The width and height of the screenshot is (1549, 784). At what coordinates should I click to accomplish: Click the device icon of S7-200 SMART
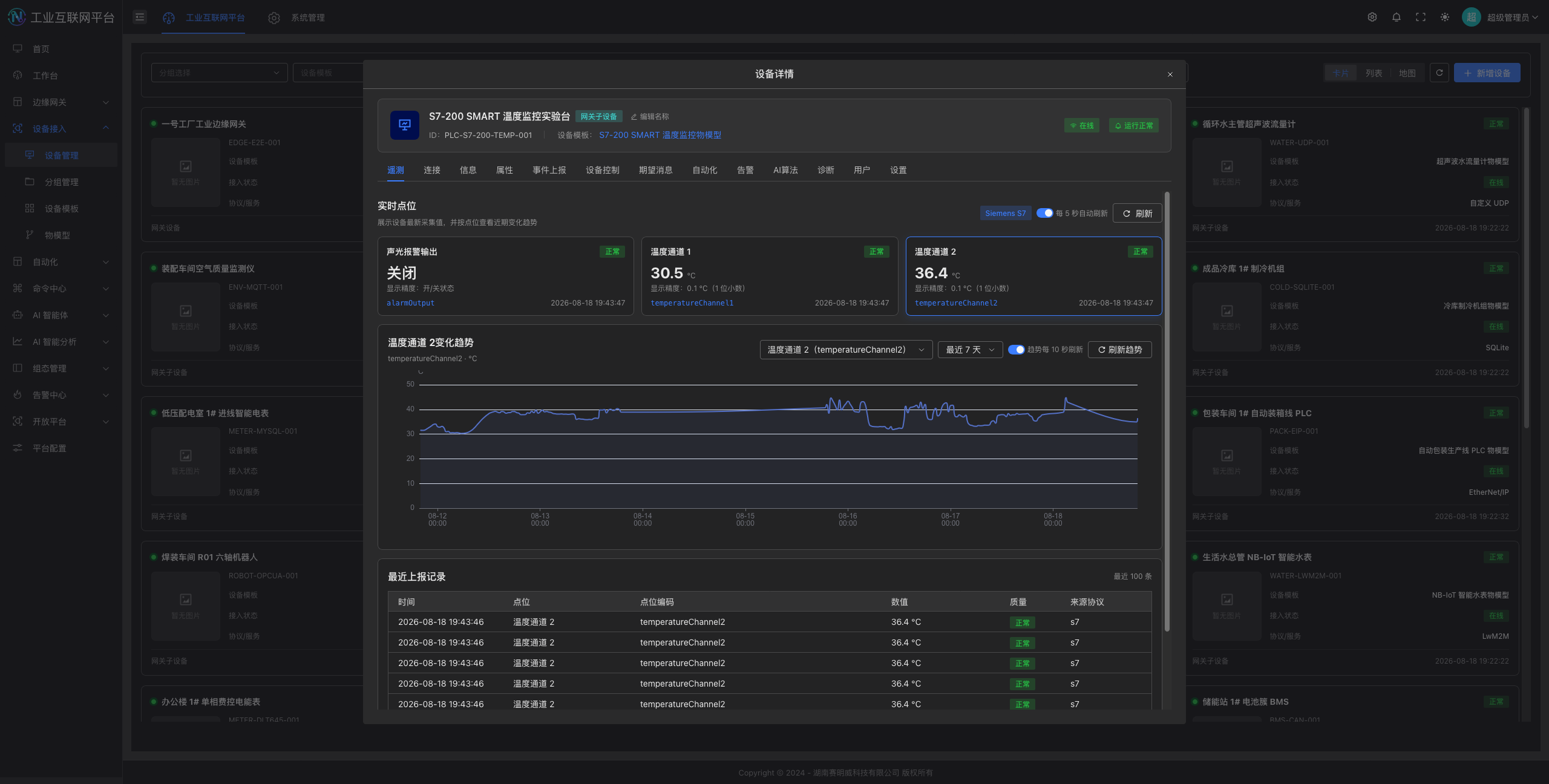(405, 125)
